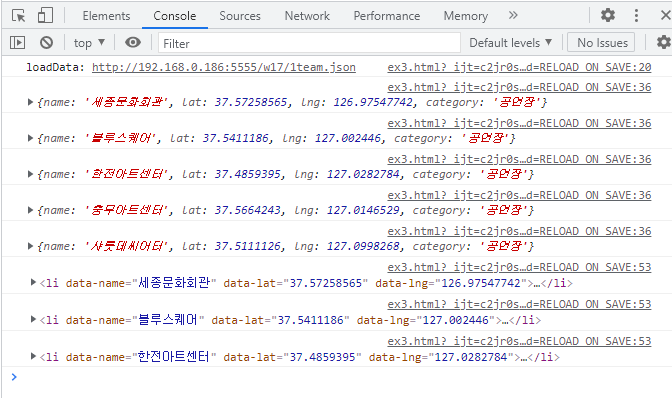Image resolution: width=672 pixels, height=398 pixels.
Task: Show the console sidebar panel icon
Action: point(18,43)
